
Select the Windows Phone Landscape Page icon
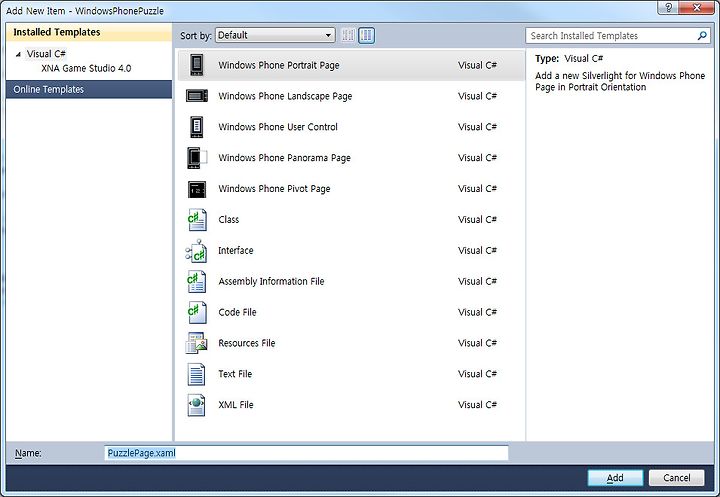tap(197, 96)
